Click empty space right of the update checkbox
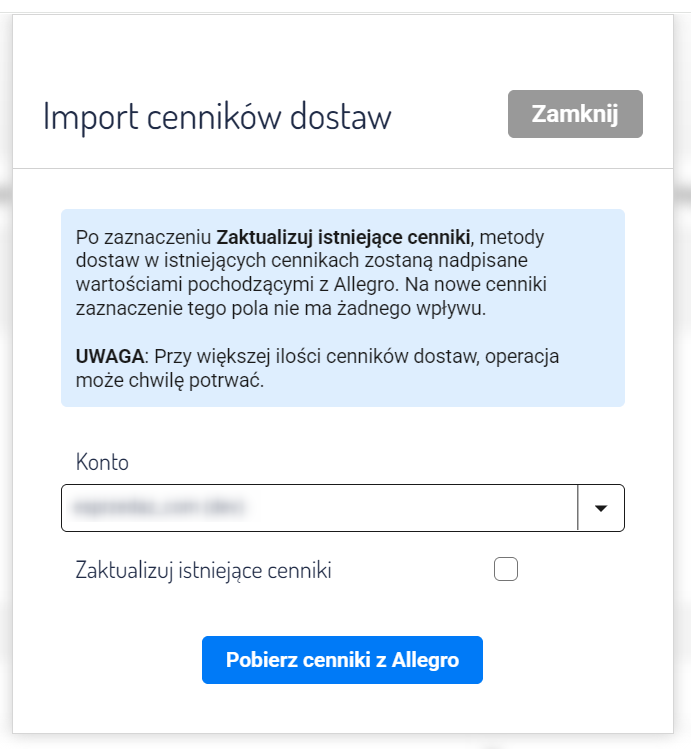 coord(573,569)
